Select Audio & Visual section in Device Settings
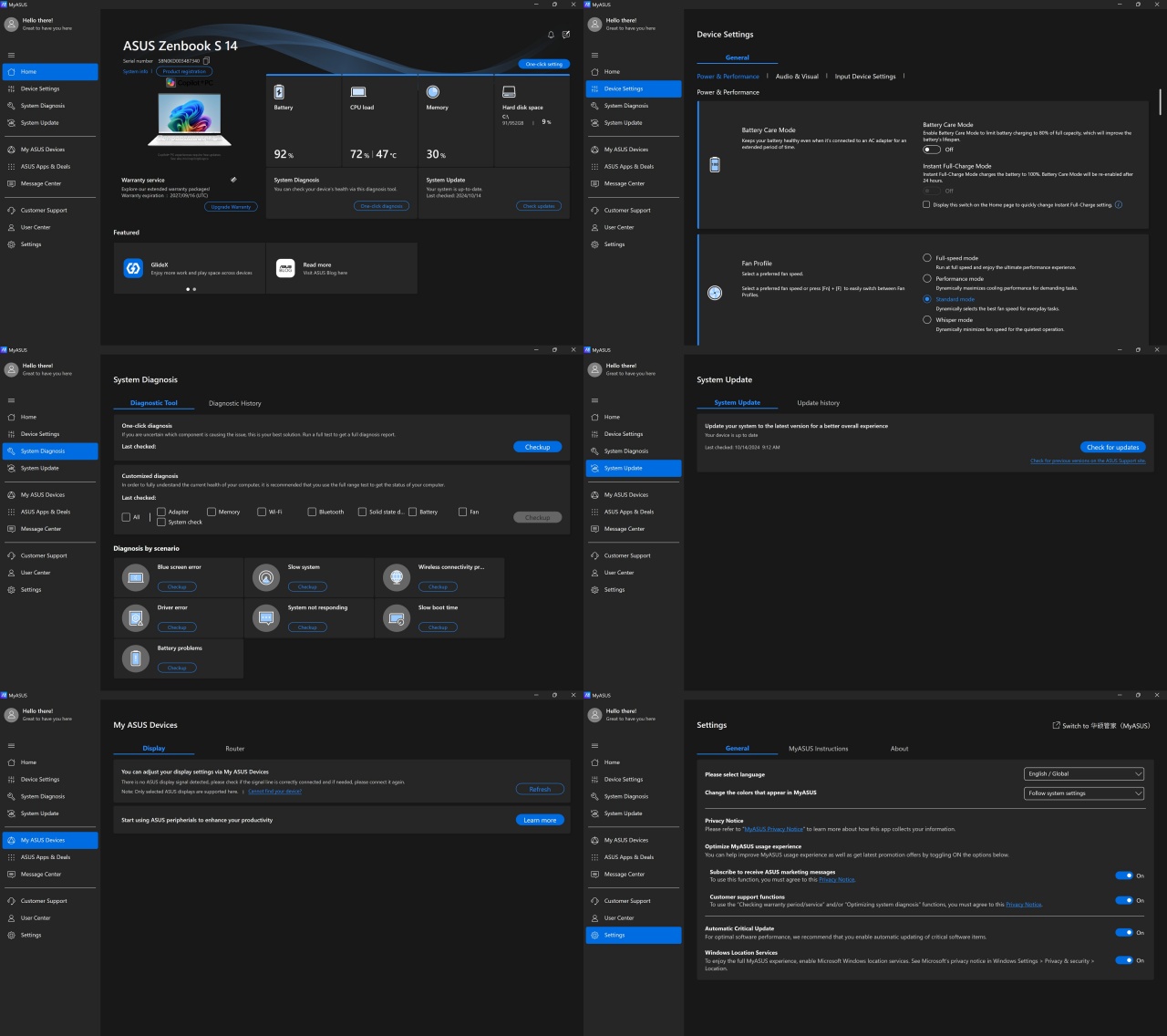The width and height of the screenshot is (1167, 1036). coord(797,77)
